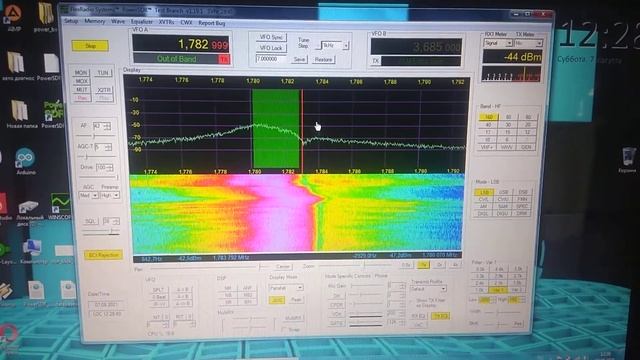Screen dimensions: 640x360
Task: Open the XVTRs menu
Action: tap(166, 22)
